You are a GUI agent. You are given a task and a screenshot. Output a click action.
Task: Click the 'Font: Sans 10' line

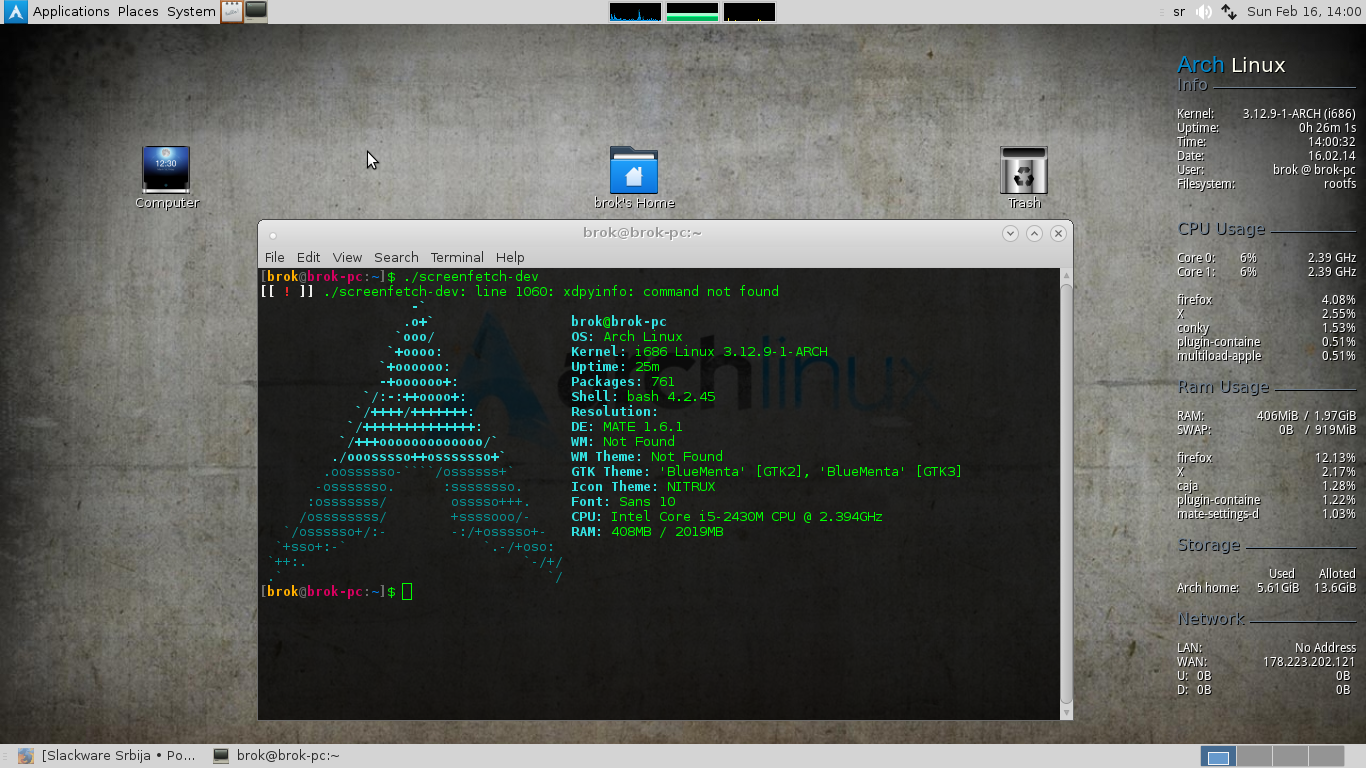(x=623, y=502)
